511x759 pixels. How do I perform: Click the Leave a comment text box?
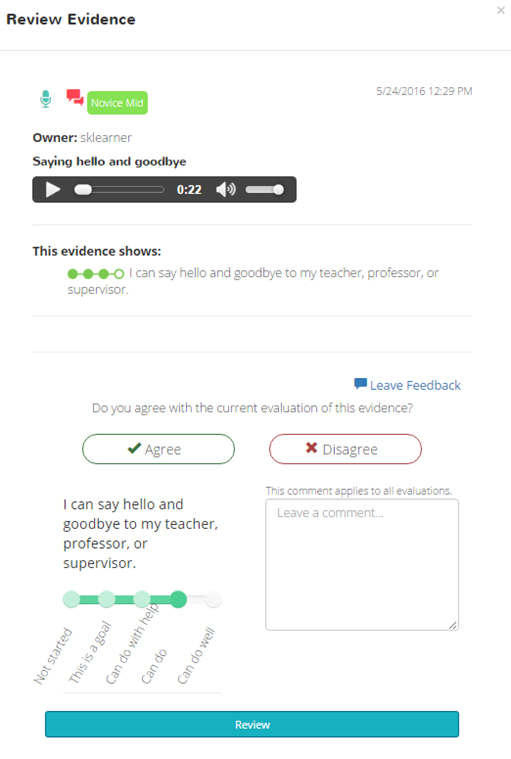click(362, 564)
